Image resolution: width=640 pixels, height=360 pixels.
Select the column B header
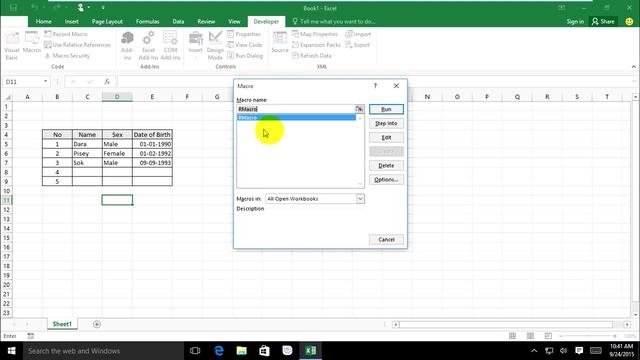(57, 97)
